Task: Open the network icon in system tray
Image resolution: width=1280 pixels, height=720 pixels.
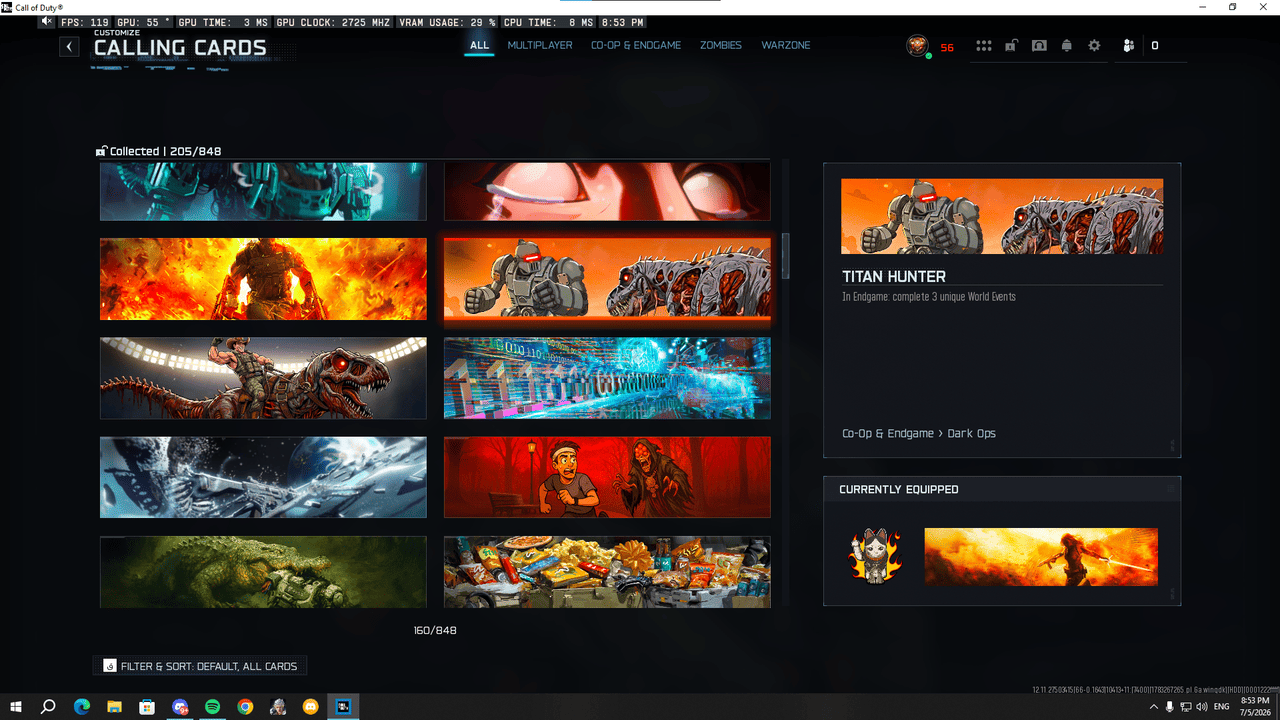Action: point(1186,707)
